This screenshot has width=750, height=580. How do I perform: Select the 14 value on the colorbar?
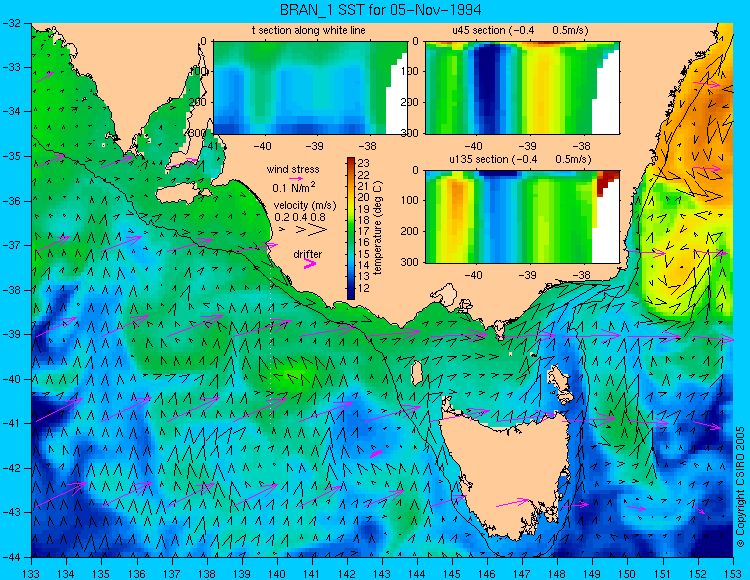coord(364,265)
